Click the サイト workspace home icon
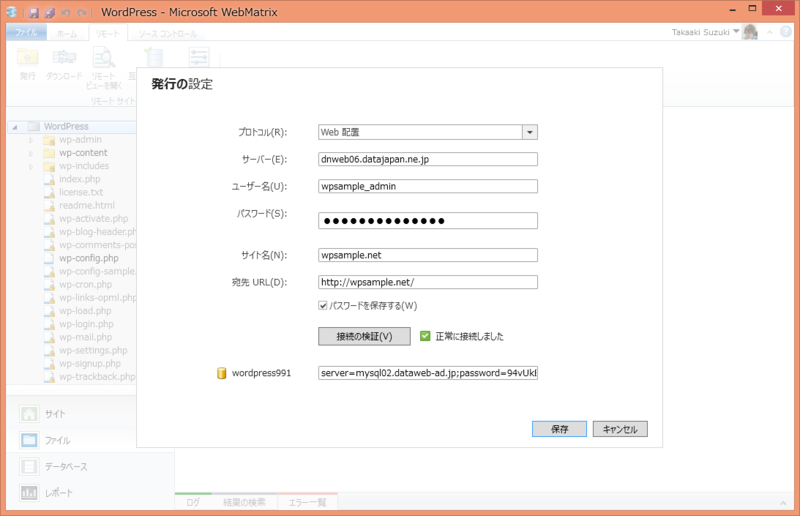Viewport: 800px width, 516px height. point(29,414)
